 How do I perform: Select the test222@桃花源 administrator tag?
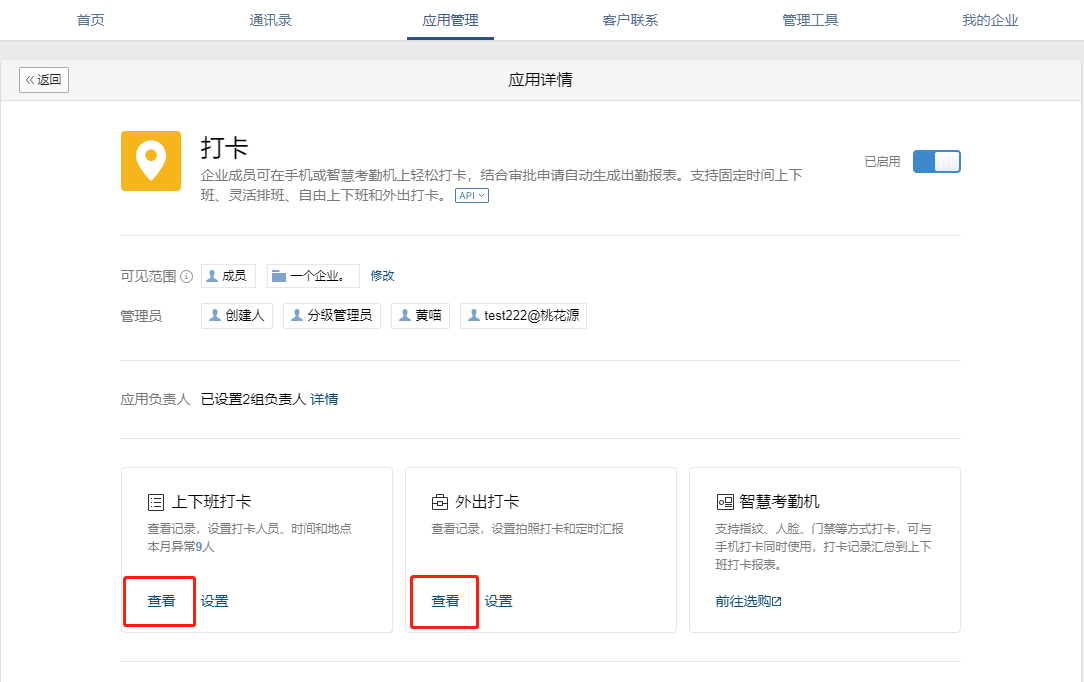tap(524, 316)
